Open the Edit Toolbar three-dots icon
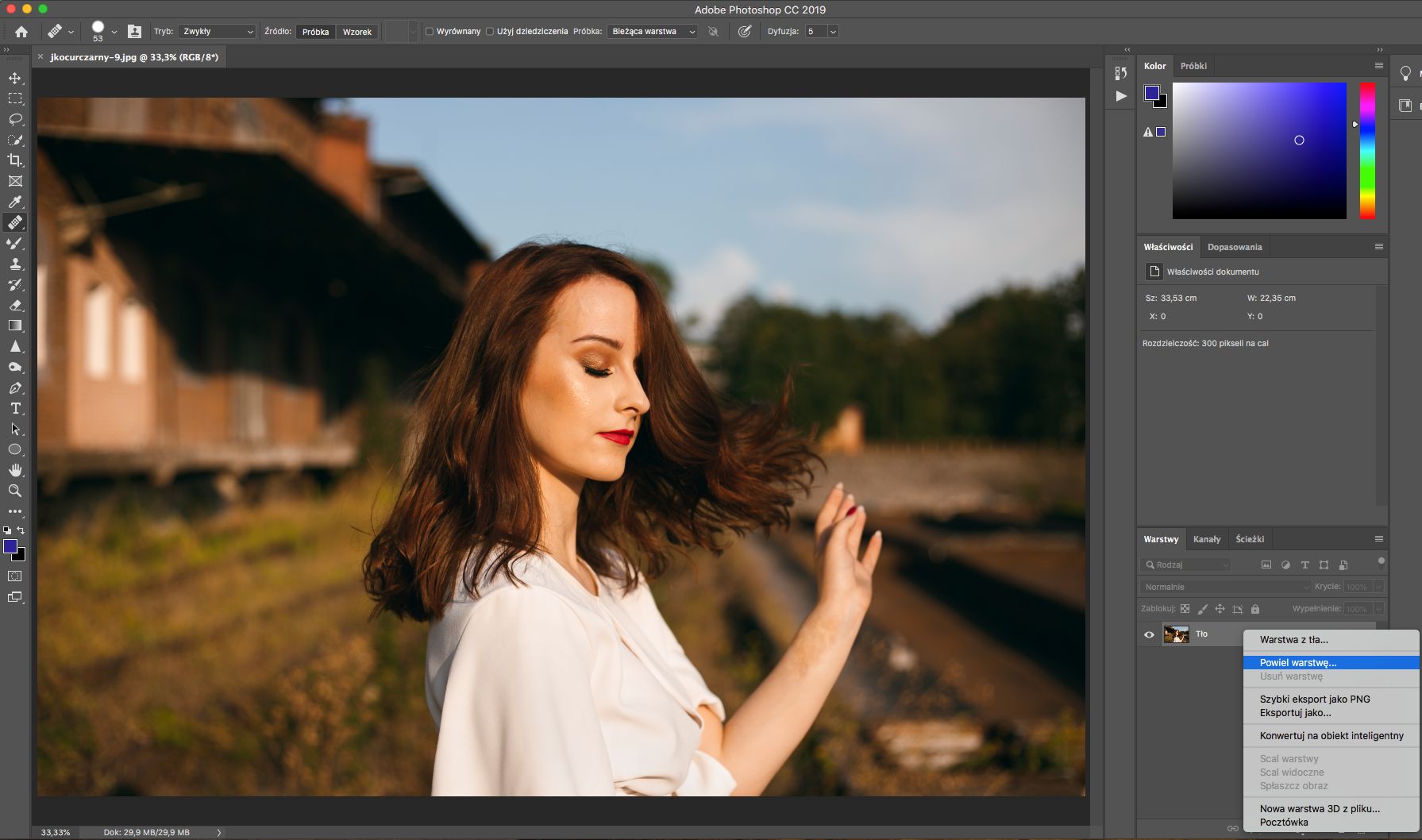1422x840 pixels. tap(15, 511)
